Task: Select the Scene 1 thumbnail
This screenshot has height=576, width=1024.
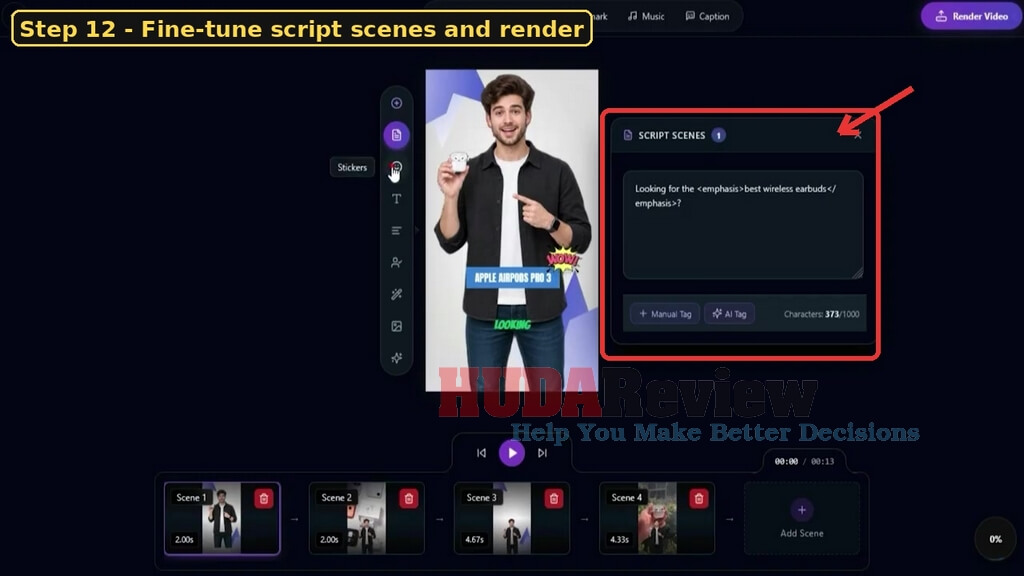Action: tap(222, 519)
